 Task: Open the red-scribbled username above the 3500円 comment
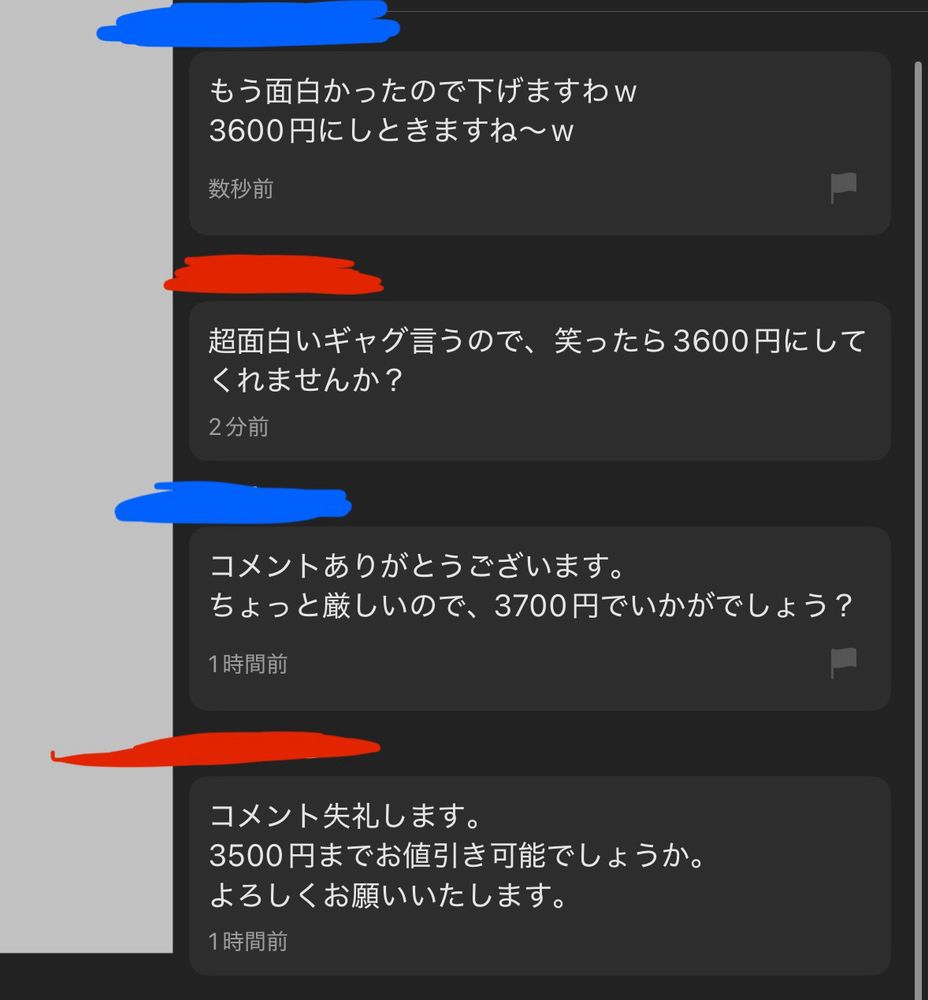pos(216,748)
